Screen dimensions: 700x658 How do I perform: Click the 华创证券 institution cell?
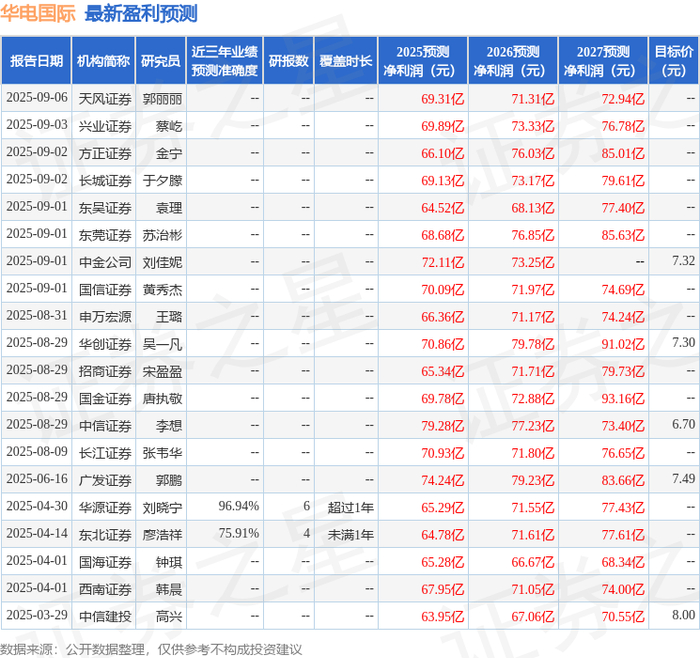[x=105, y=344]
